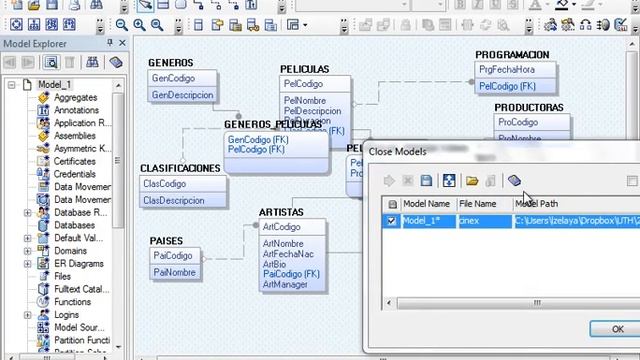Click the rightmost check-mark icon in second toolbar row

(x=620, y=25)
